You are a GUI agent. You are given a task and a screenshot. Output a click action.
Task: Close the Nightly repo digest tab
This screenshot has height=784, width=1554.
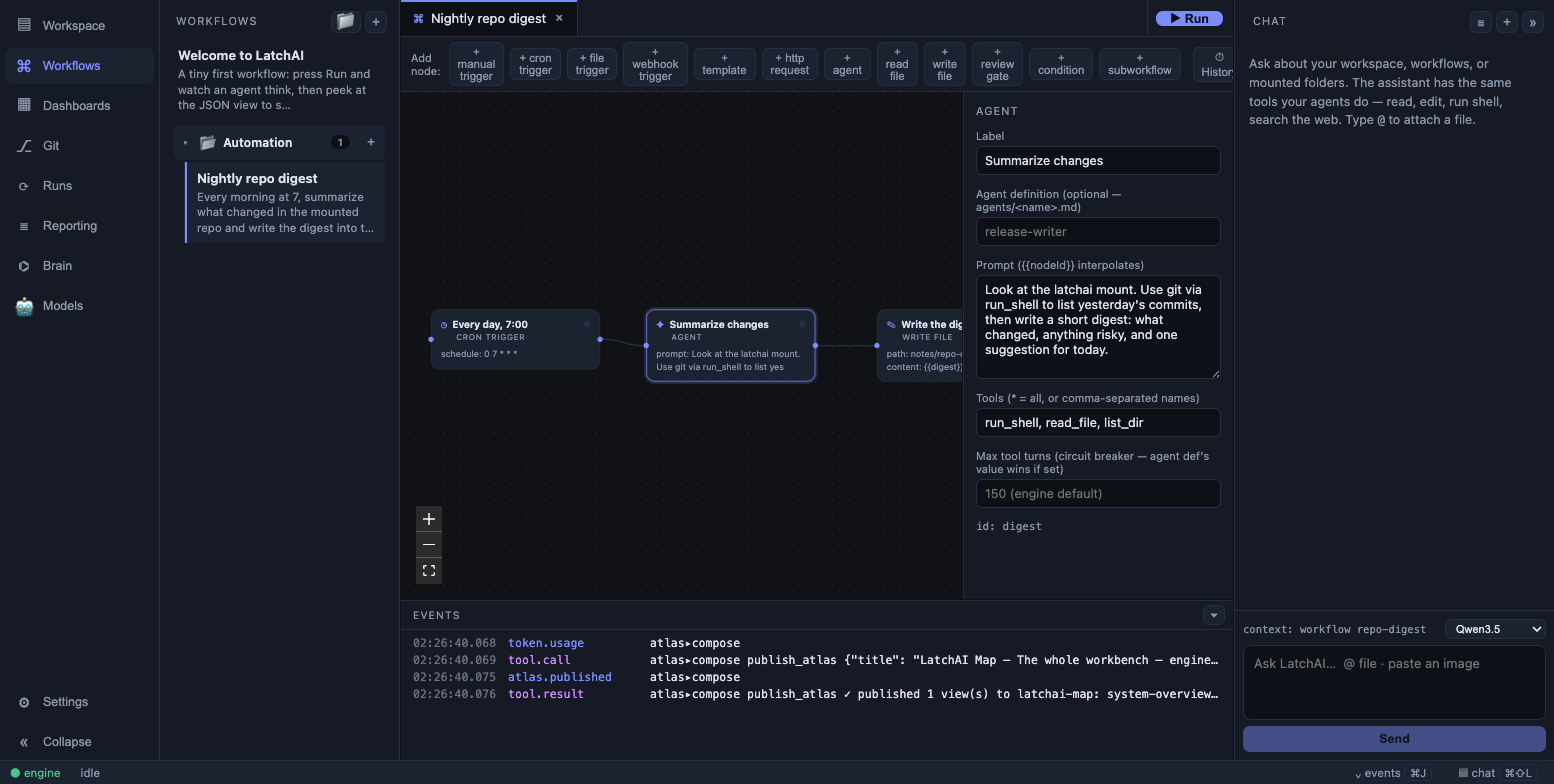click(x=559, y=18)
